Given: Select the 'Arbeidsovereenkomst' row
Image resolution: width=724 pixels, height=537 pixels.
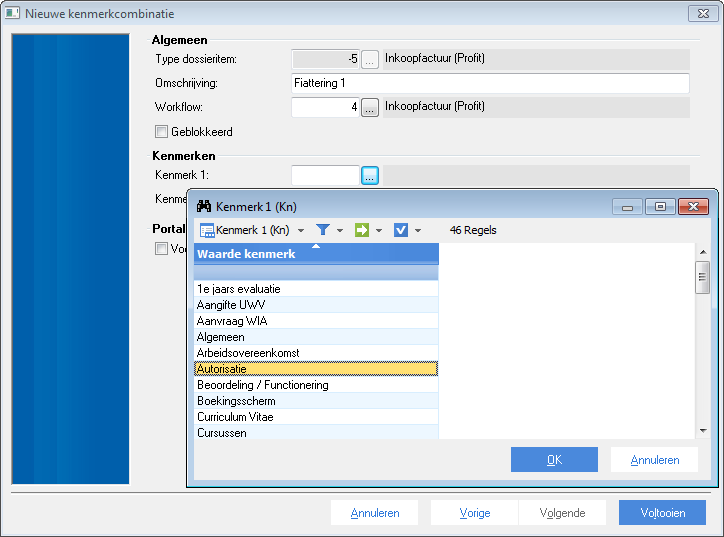Looking at the screenshot, I should click(x=316, y=353).
